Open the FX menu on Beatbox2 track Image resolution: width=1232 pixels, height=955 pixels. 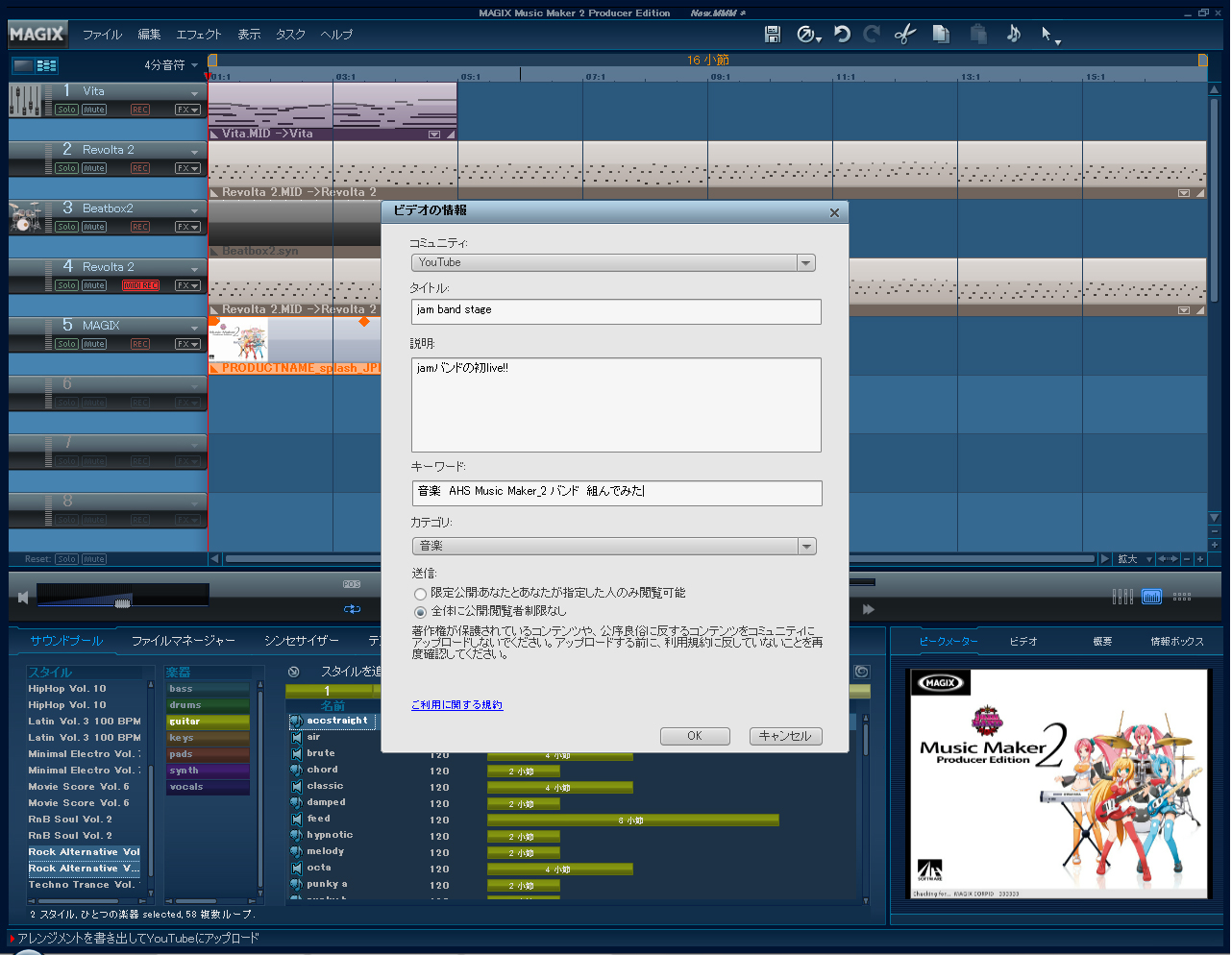pyautogui.click(x=187, y=227)
